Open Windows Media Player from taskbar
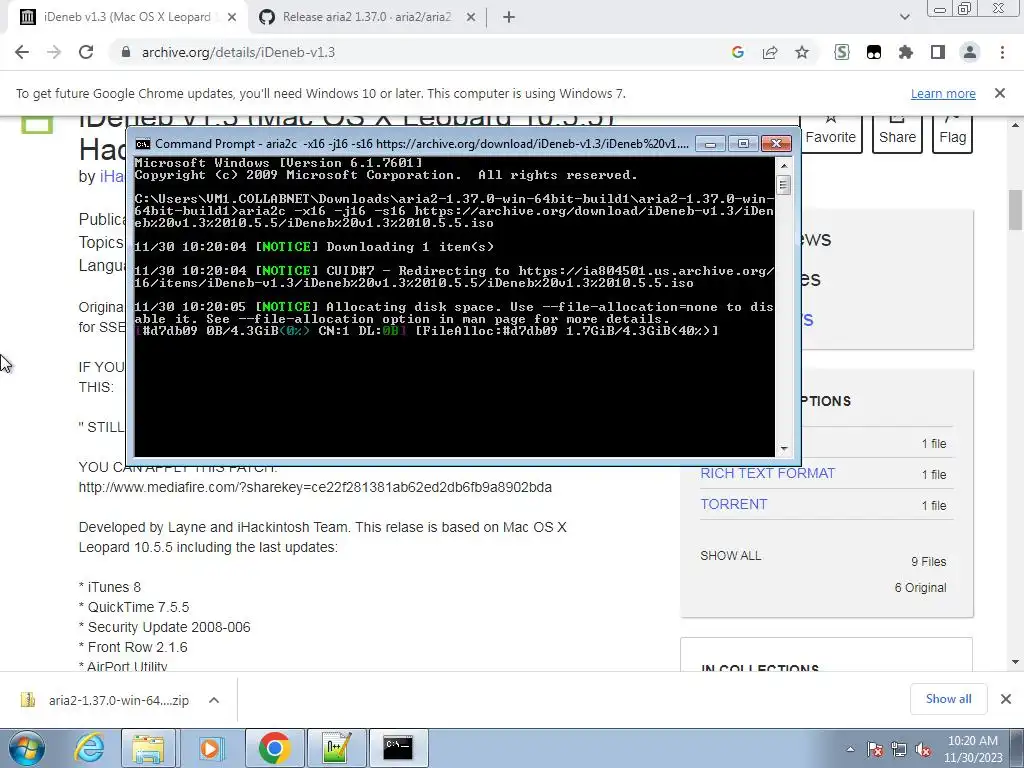The width and height of the screenshot is (1024, 768). [210, 748]
